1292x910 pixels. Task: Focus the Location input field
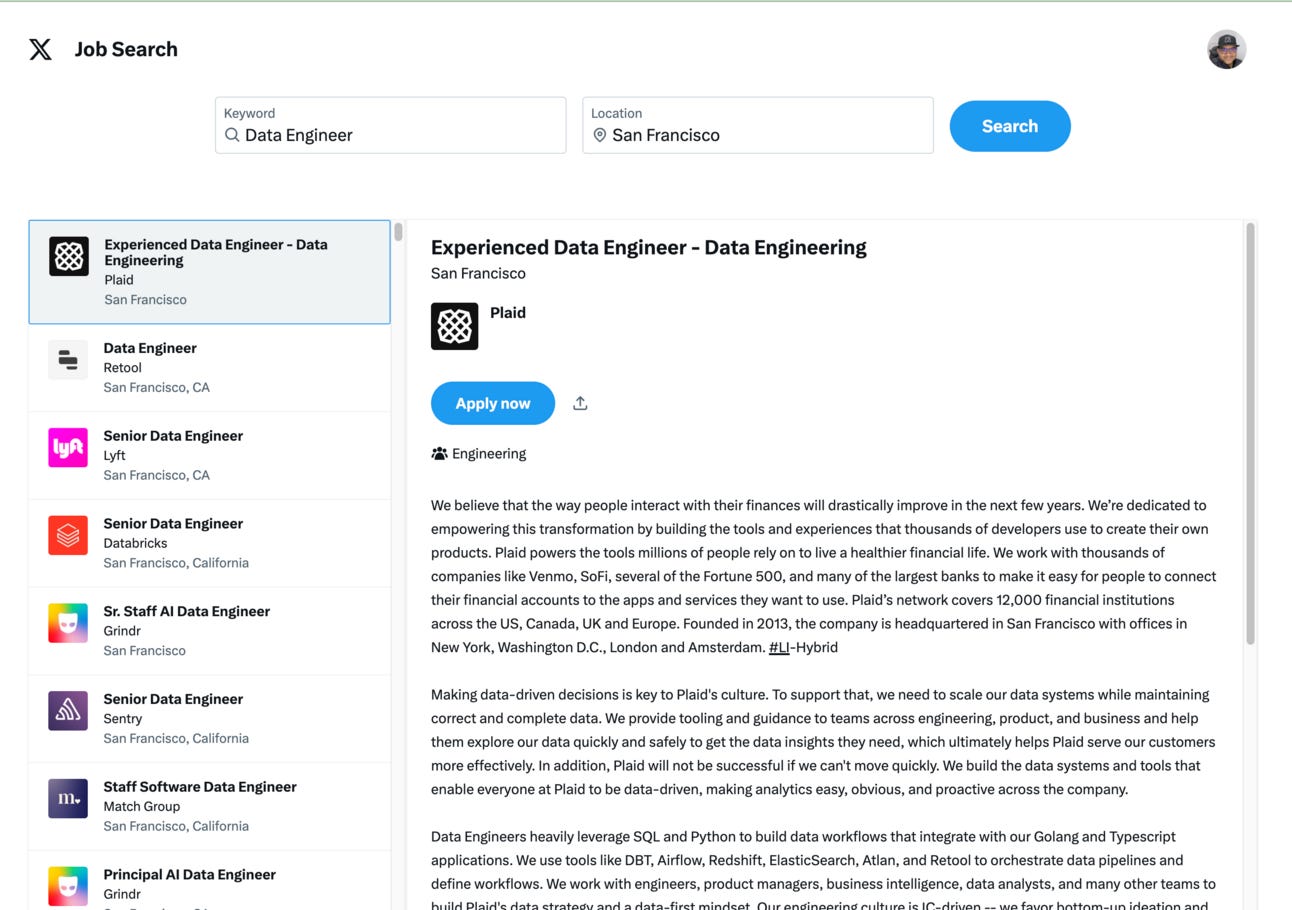(758, 125)
